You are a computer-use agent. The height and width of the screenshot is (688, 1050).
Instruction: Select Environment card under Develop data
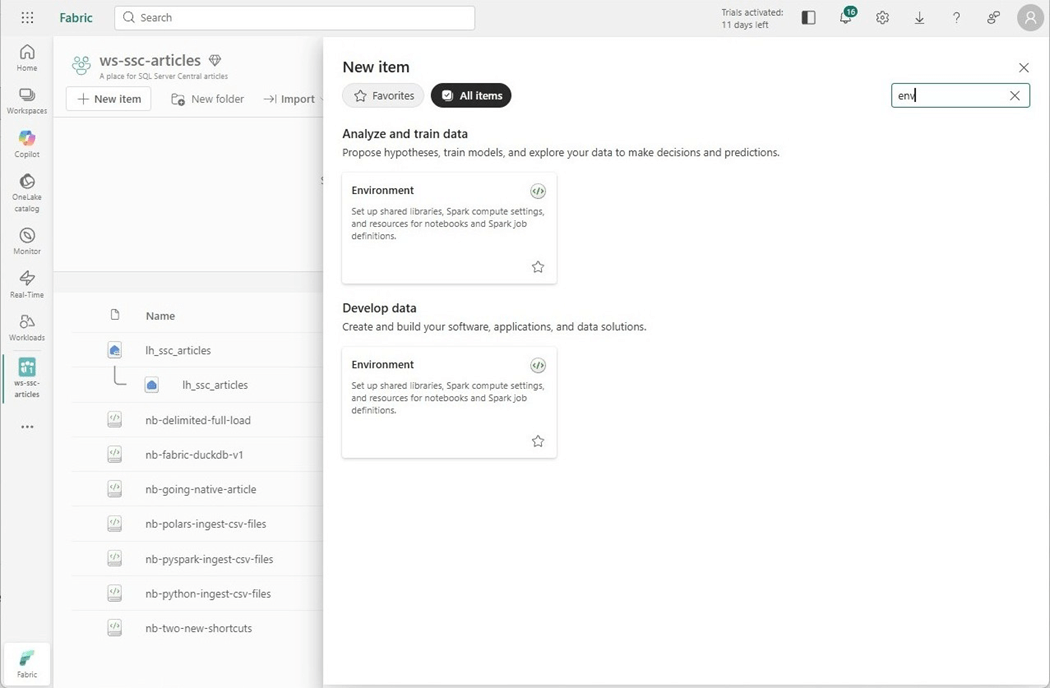point(449,402)
